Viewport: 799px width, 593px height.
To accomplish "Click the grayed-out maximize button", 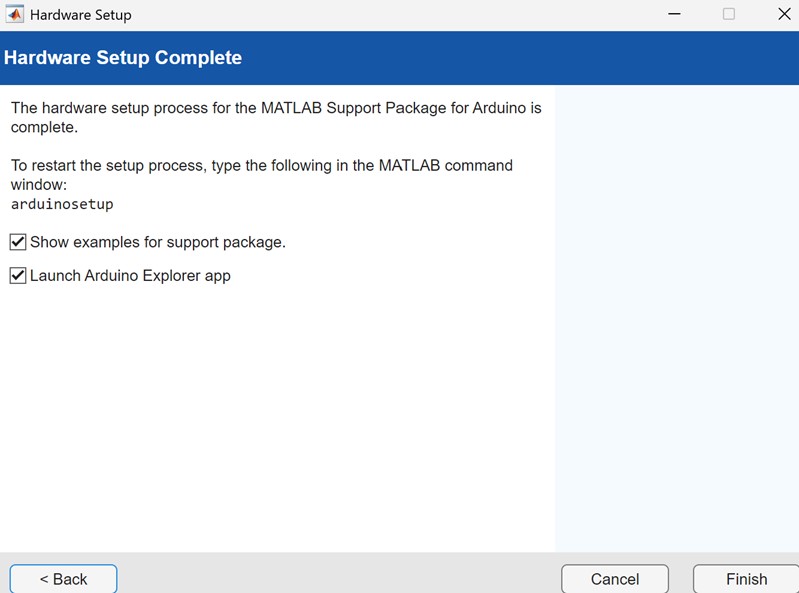I will 728,15.
